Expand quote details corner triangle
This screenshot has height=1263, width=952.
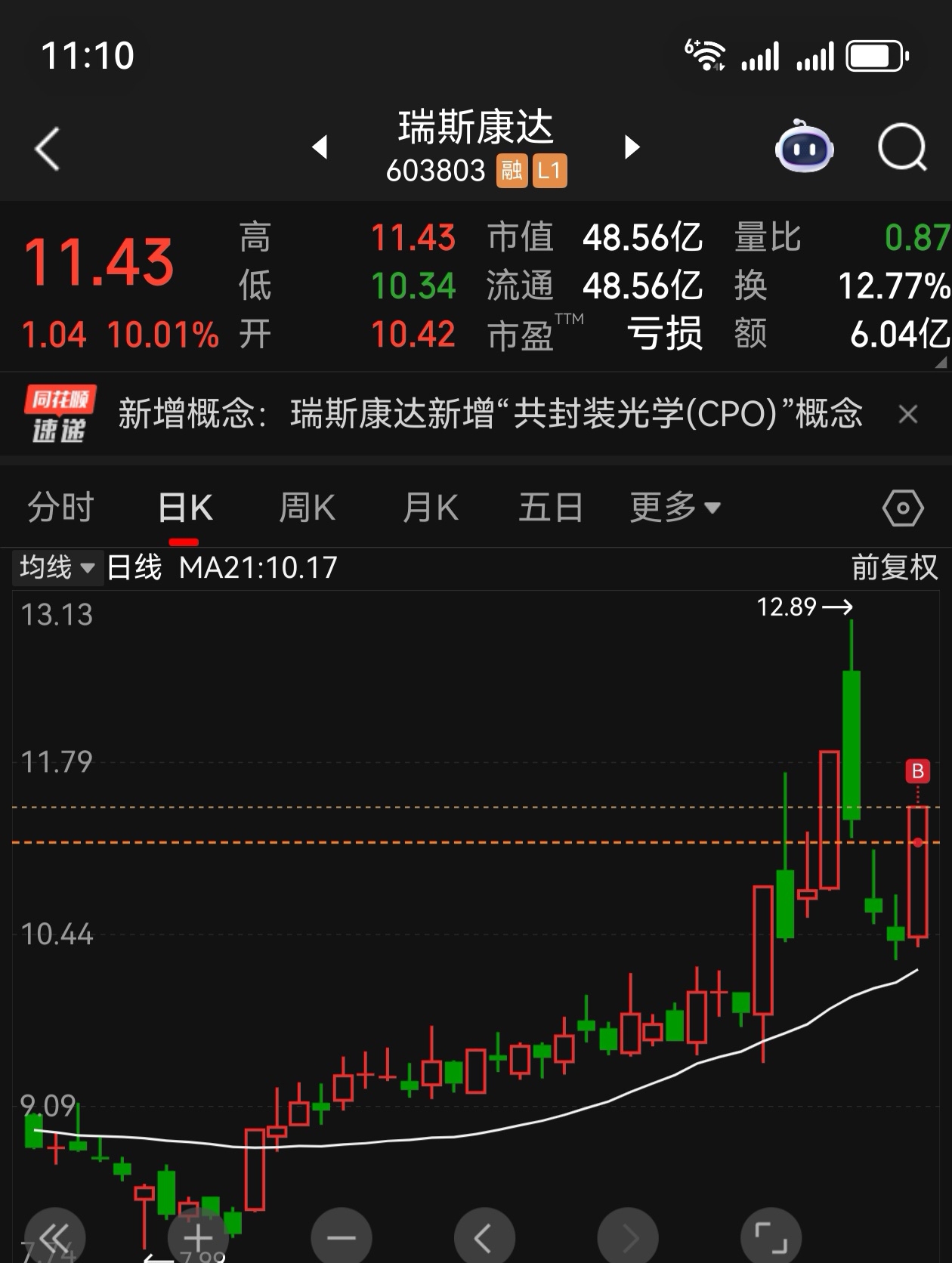coord(941,362)
